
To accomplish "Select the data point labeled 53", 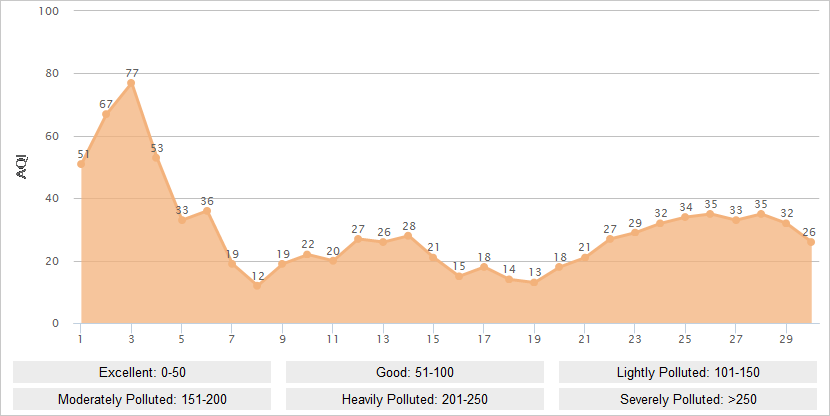I will [x=156, y=158].
